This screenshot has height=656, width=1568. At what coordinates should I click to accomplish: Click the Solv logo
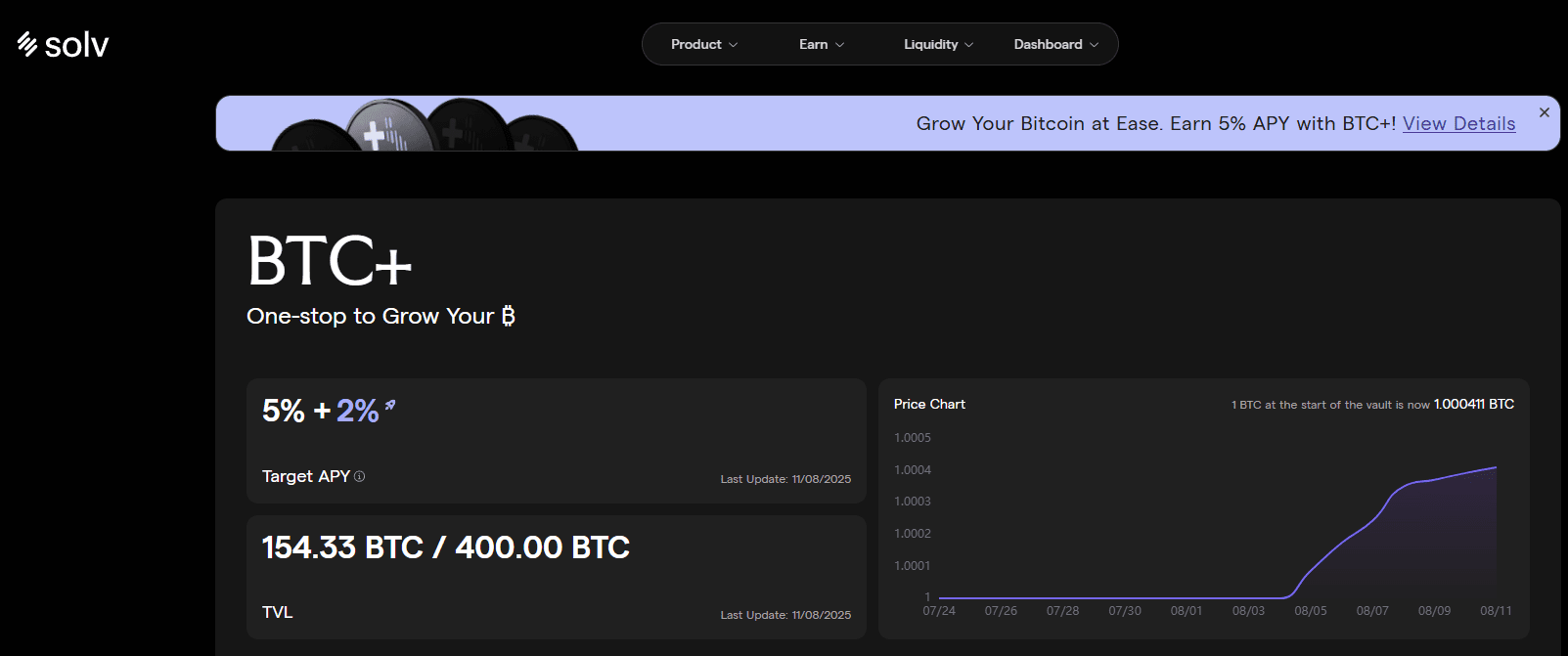pyautogui.click(x=63, y=44)
